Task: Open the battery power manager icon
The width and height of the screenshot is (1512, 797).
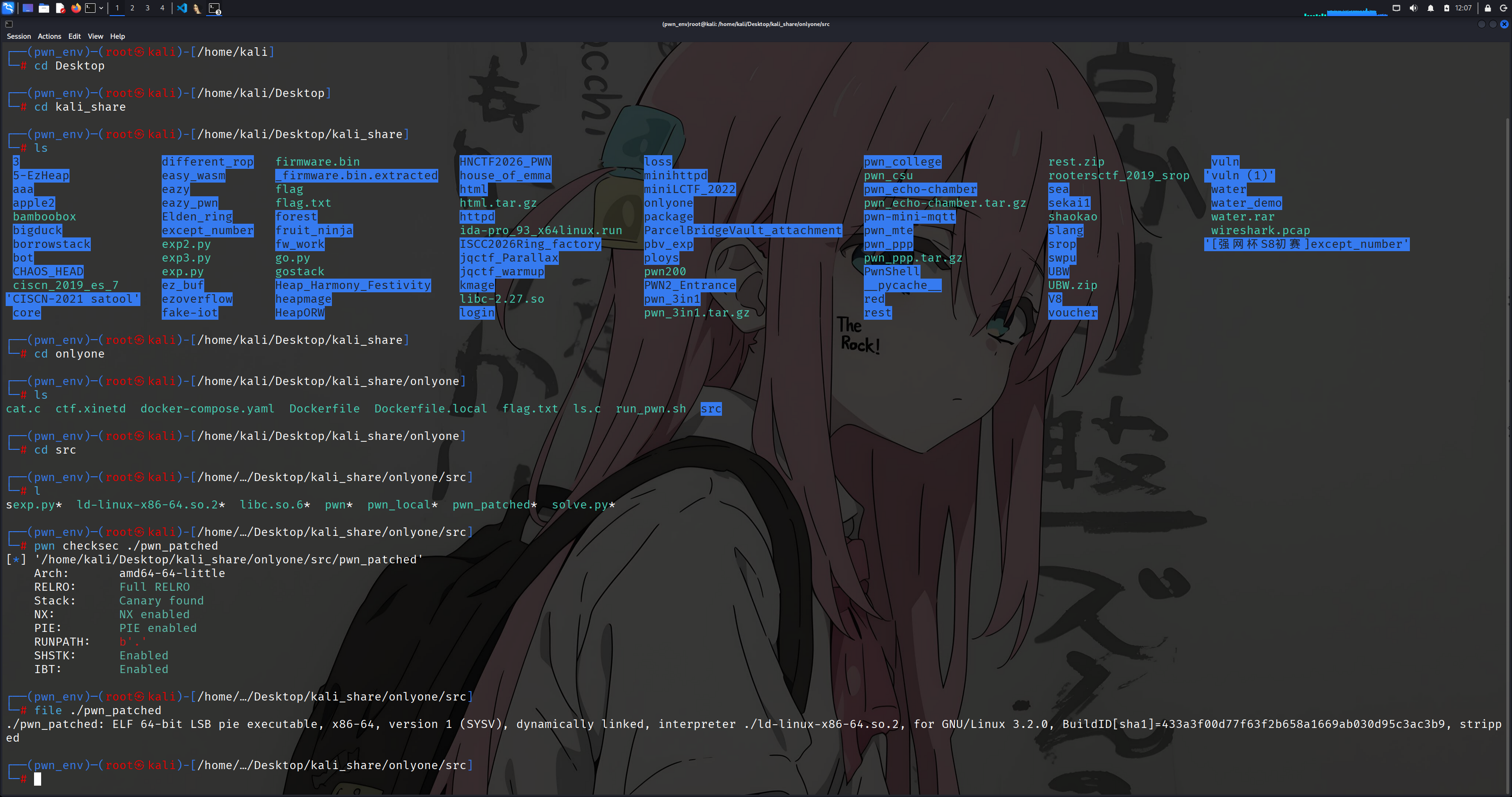Action: click(1447, 8)
